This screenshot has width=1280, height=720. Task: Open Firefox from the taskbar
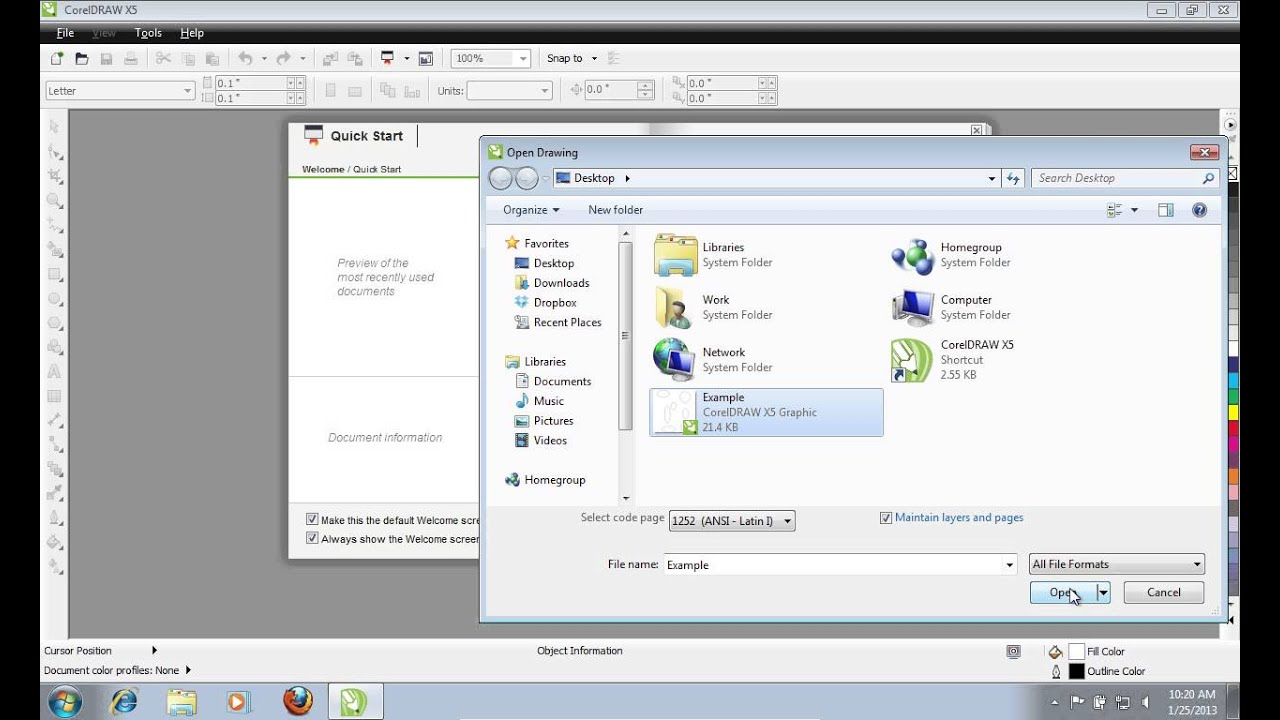(x=297, y=702)
